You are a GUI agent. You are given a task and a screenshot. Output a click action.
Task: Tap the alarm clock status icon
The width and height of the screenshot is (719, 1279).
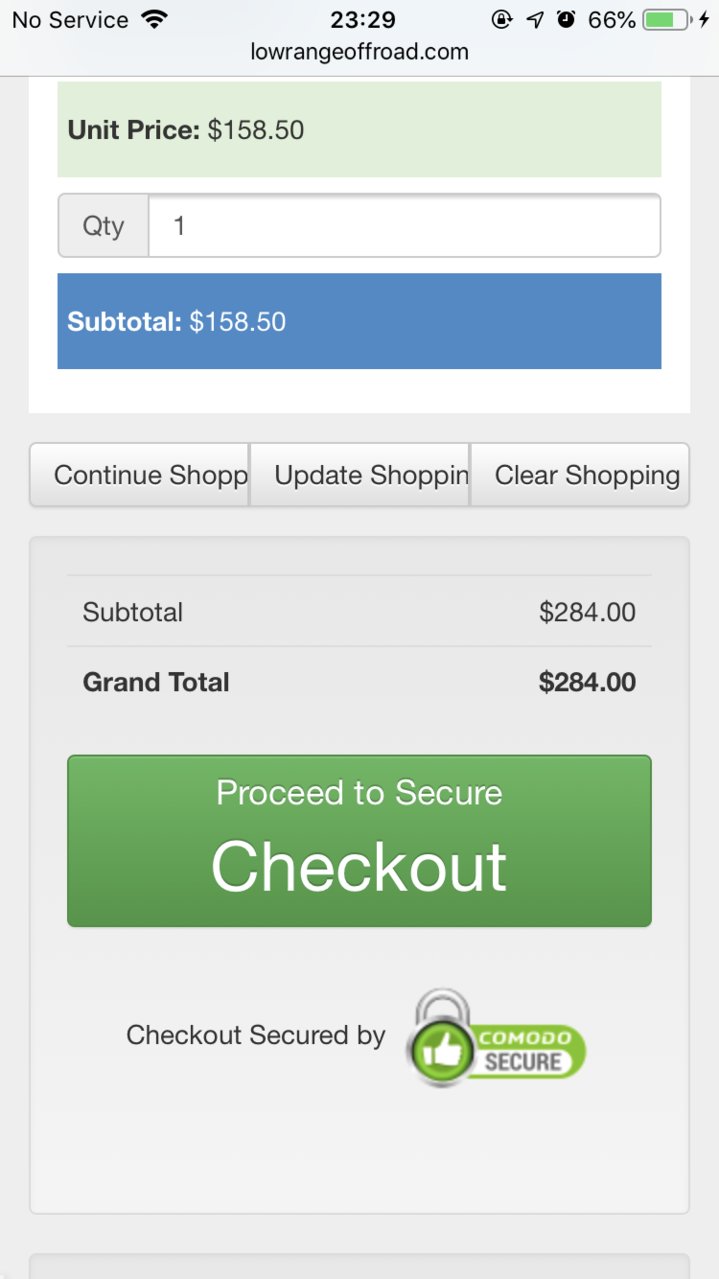(567, 19)
